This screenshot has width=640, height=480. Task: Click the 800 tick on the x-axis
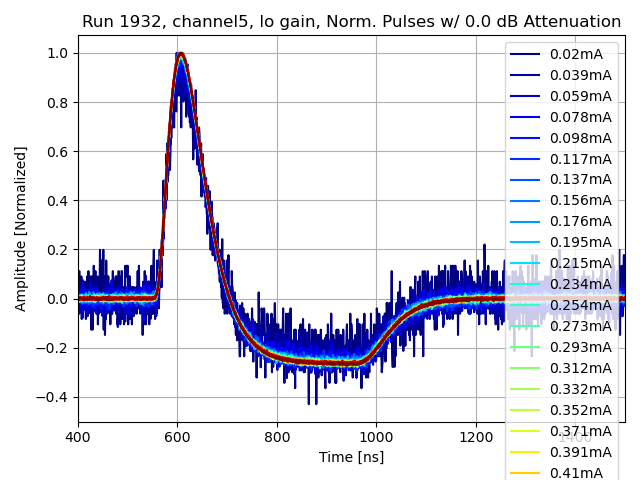[277, 437]
